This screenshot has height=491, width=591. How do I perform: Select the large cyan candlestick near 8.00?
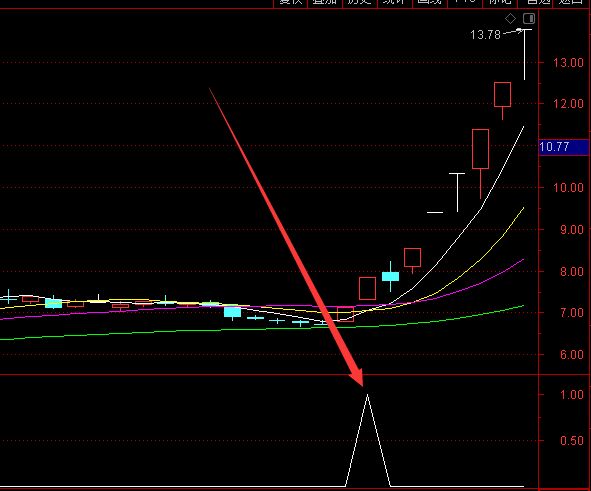click(x=390, y=276)
